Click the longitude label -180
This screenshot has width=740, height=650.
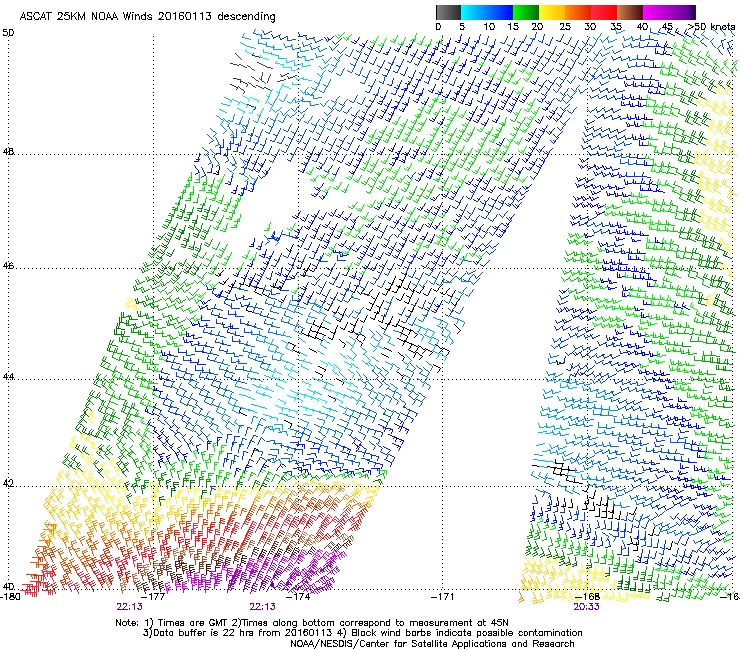click(10, 597)
